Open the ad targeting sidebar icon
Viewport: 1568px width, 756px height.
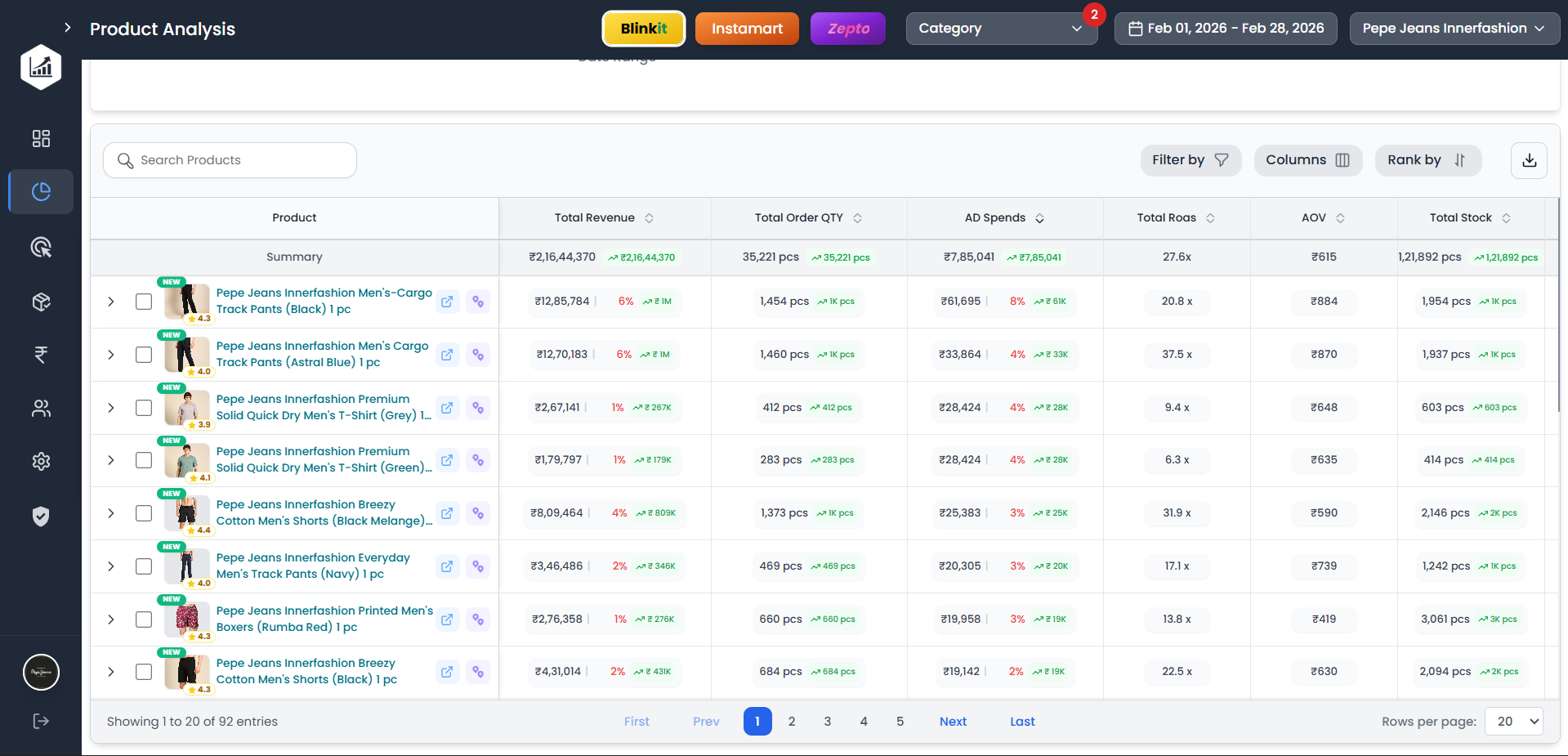[x=41, y=247]
